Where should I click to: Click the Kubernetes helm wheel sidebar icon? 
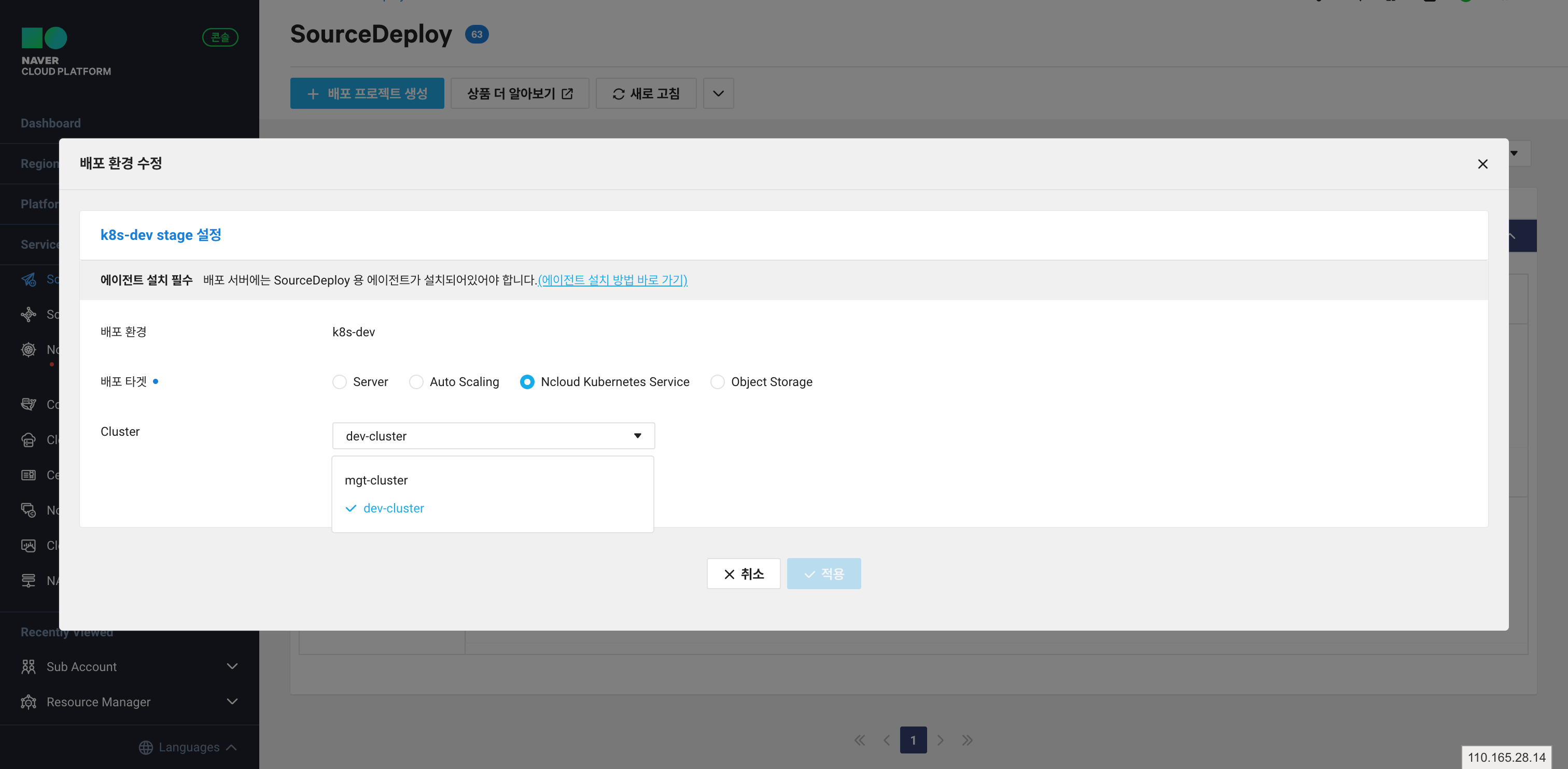click(29, 349)
